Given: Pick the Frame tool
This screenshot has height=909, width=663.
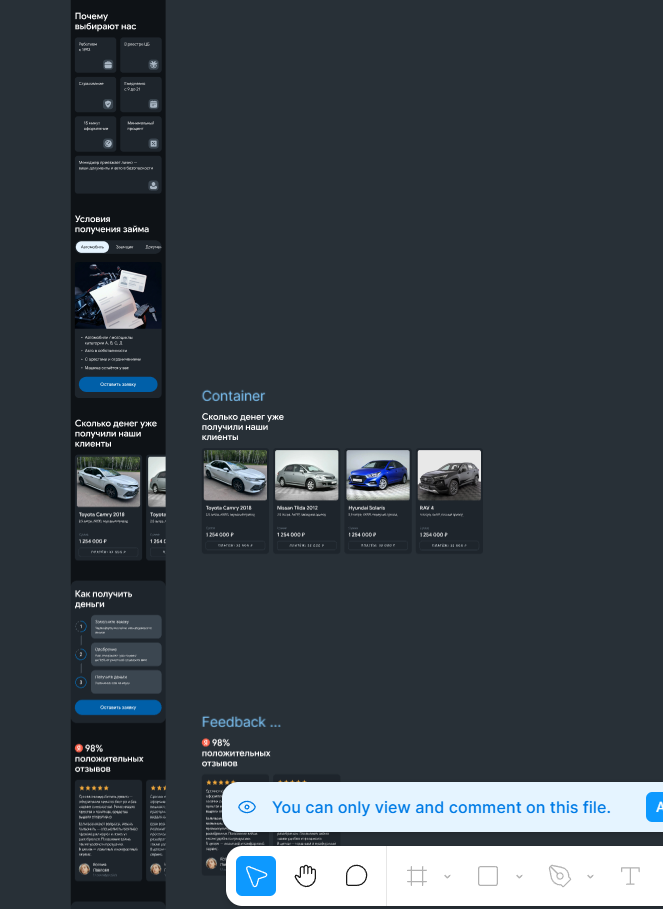Looking at the screenshot, I should coord(417,876).
